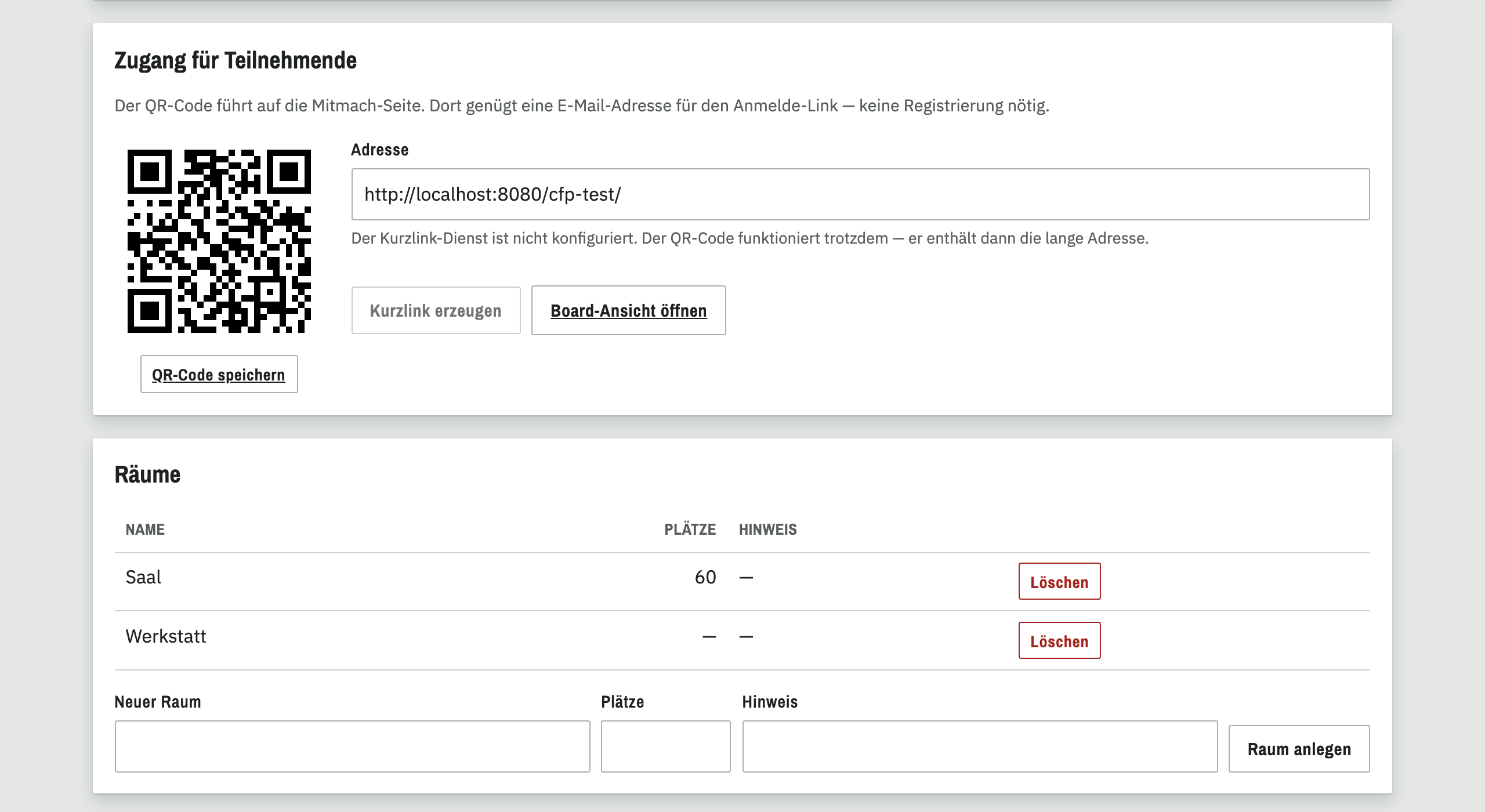Click the QR-Code description paragraph
This screenshot has width=1485, height=812.
[x=582, y=106]
